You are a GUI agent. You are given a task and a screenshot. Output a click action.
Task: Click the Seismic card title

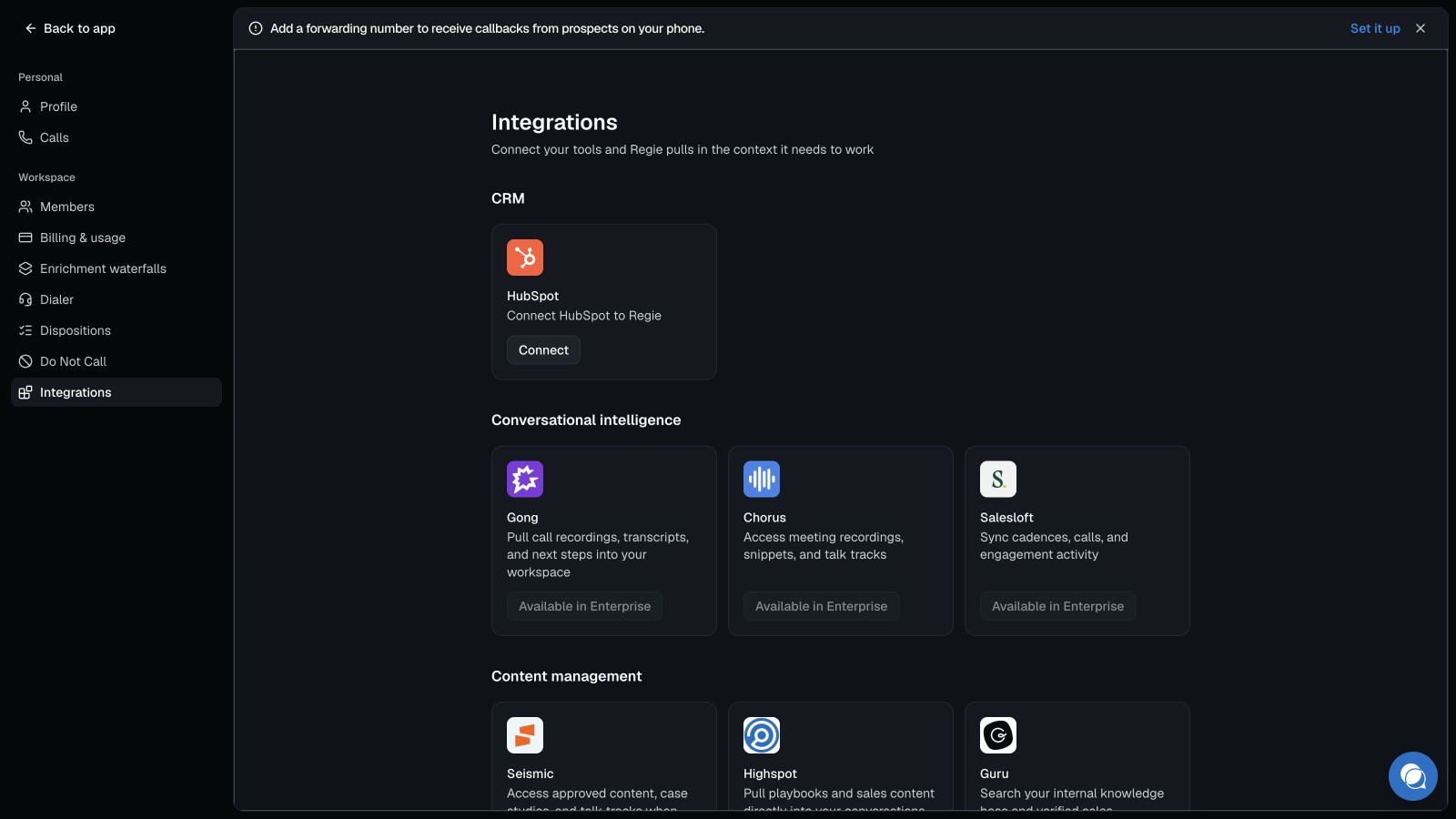point(530,773)
